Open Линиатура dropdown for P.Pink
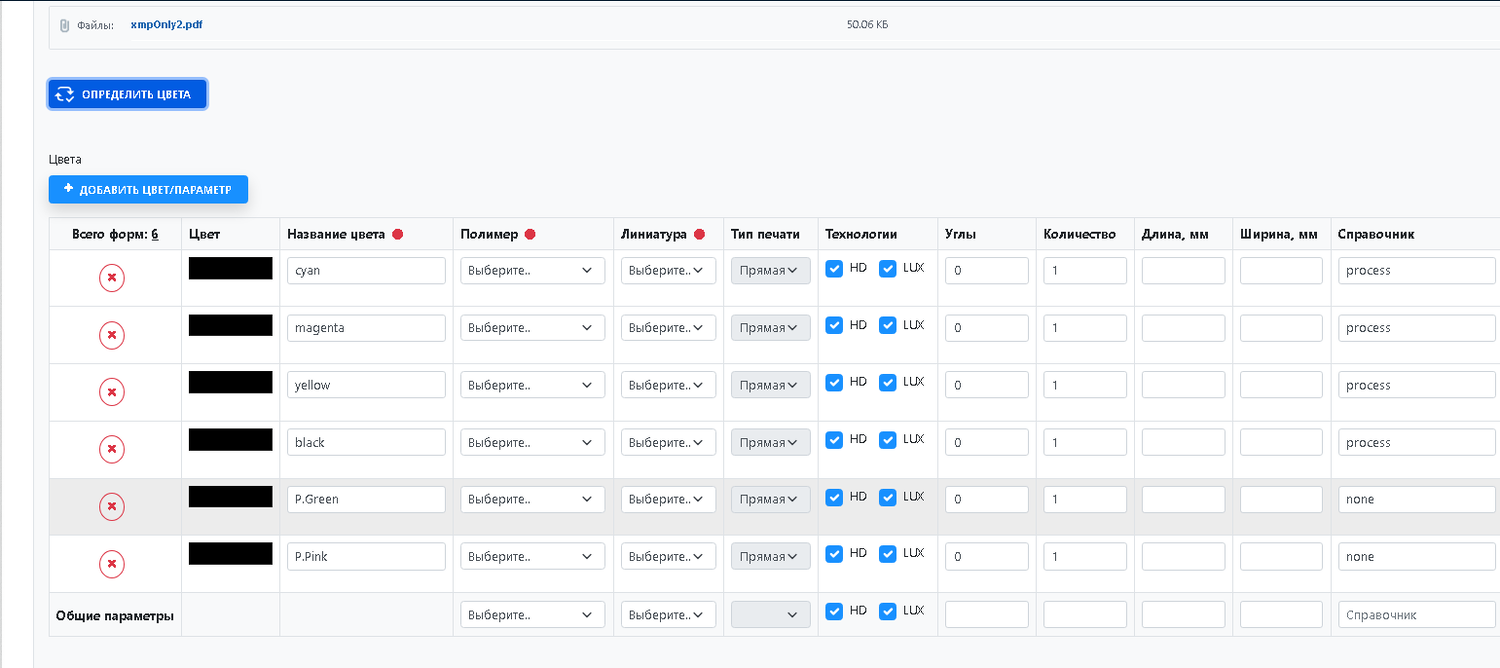Viewport: 1500px width, 668px height. point(669,557)
